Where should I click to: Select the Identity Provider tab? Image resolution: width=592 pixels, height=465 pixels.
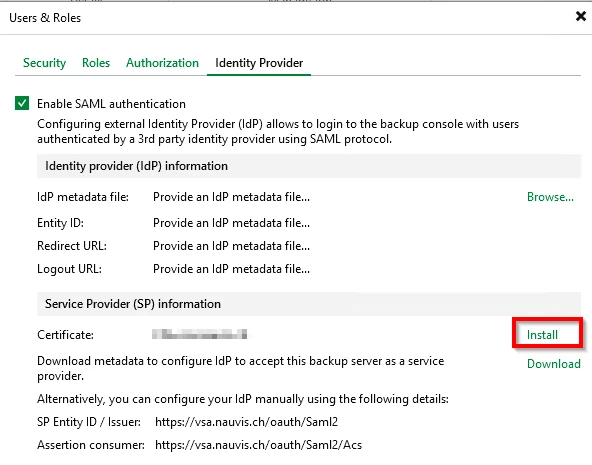259,63
